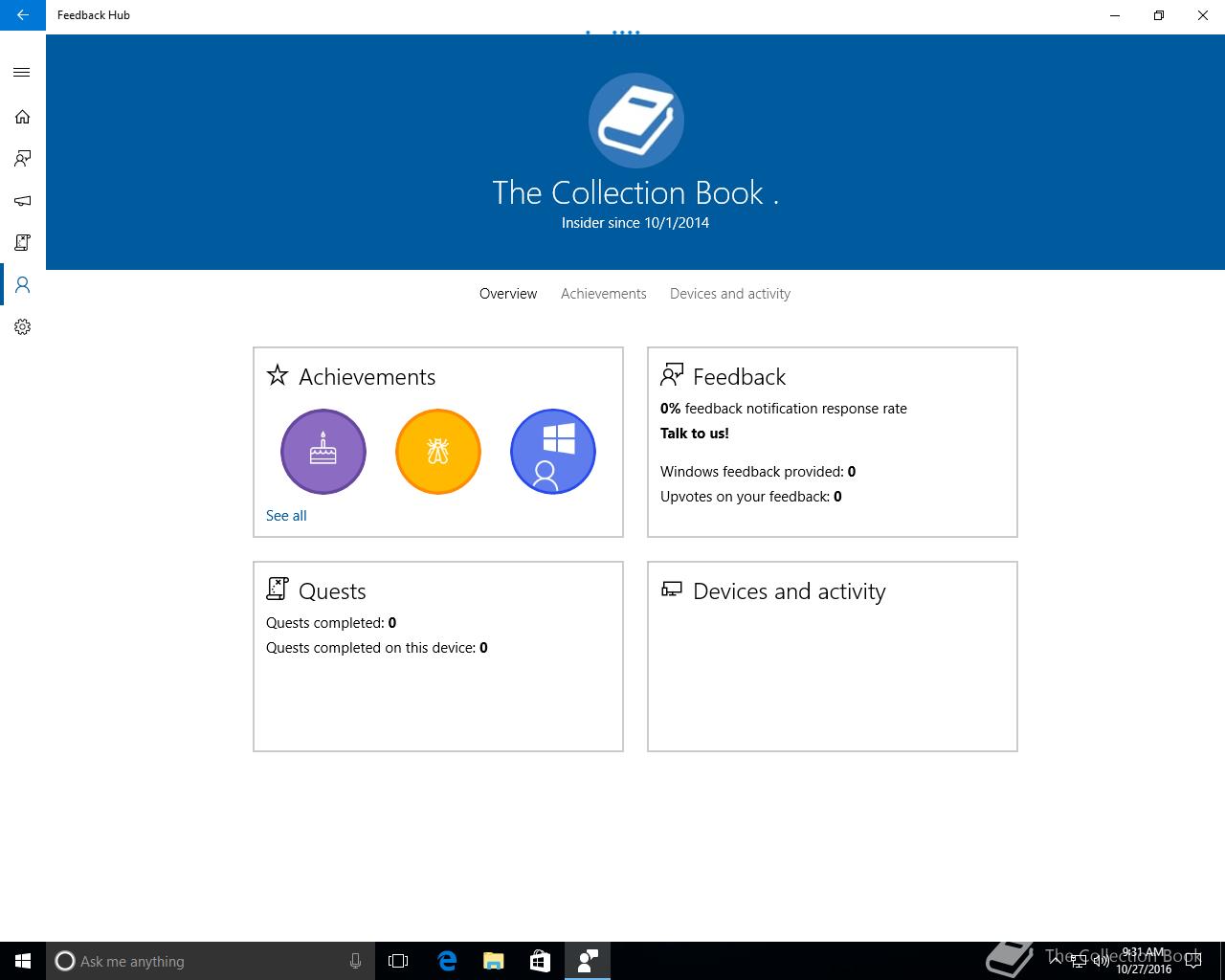Open the Store from the taskbar

click(540, 961)
